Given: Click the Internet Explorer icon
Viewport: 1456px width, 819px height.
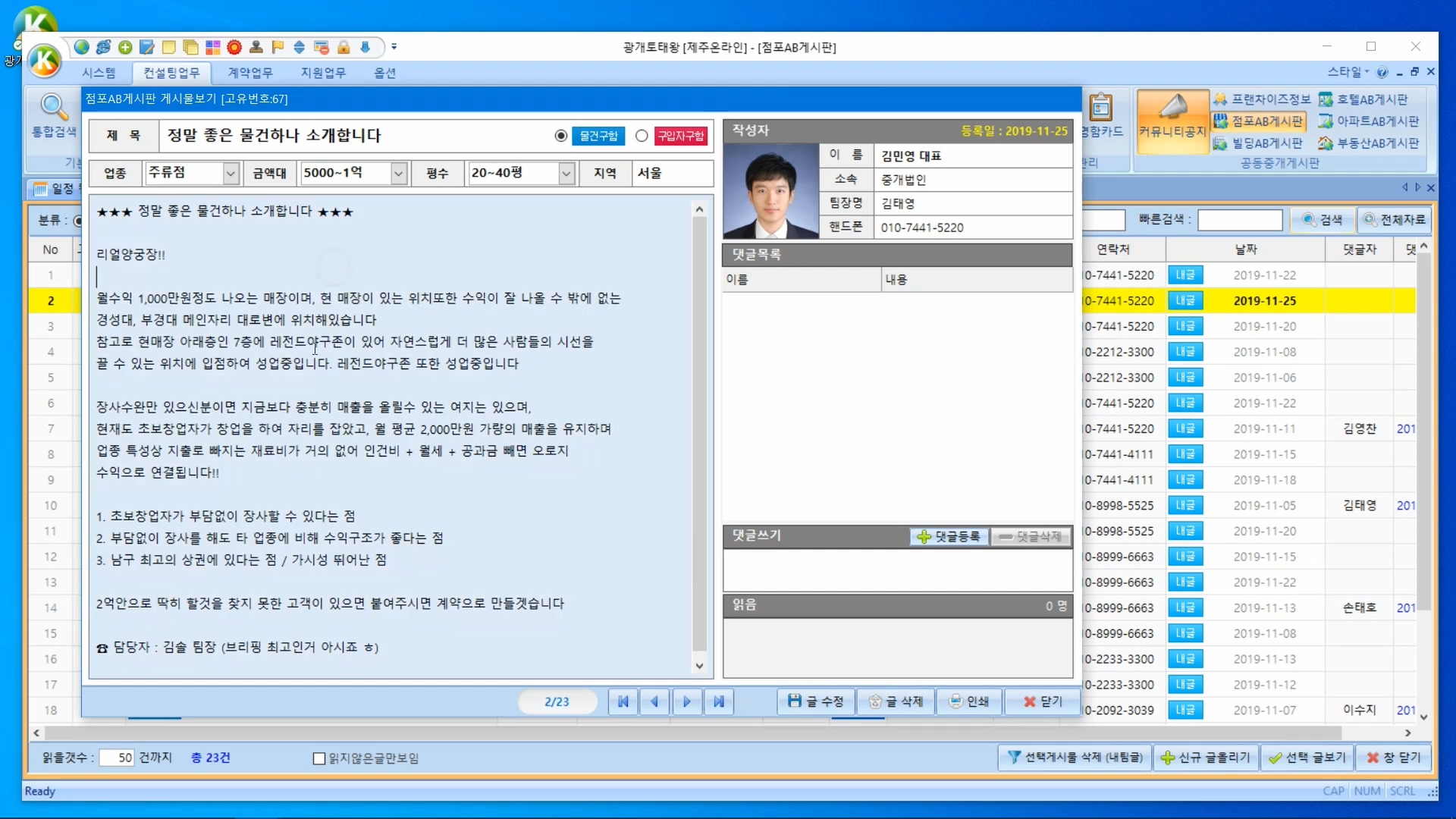Looking at the screenshot, I should (x=103, y=47).
